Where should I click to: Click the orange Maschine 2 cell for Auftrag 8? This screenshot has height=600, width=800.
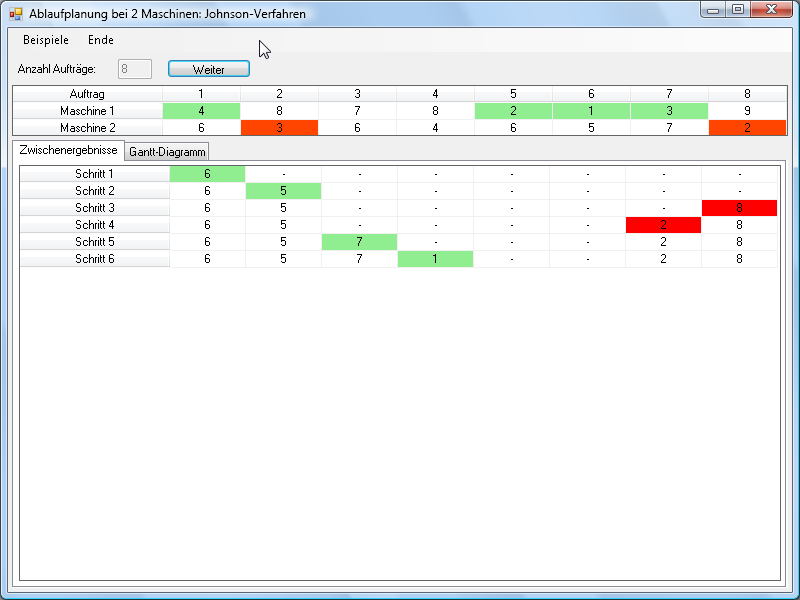[747, 128]
